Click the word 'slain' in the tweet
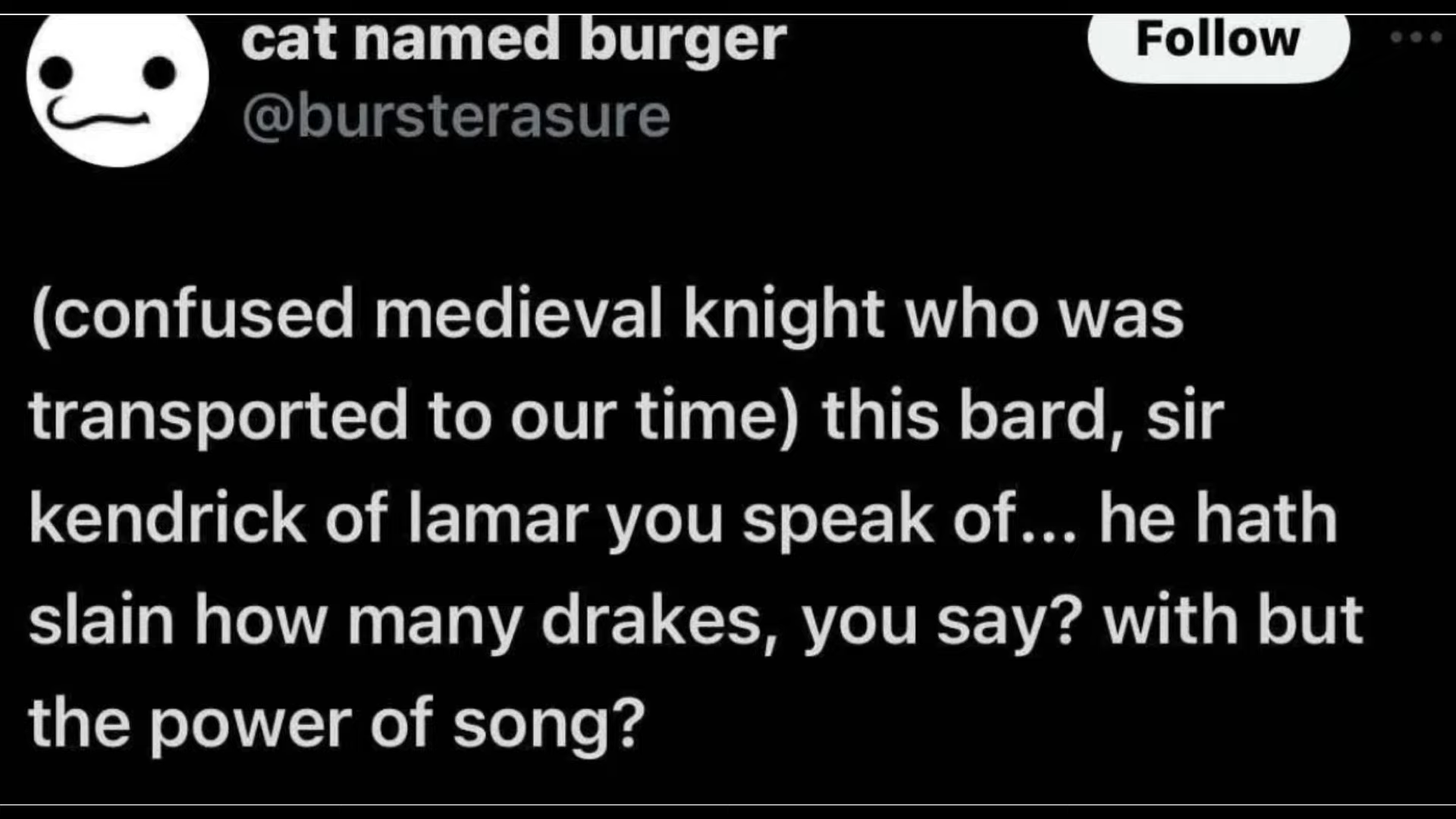The height and width of the screenshot is (819, 1456). click(x=102, y=622)
